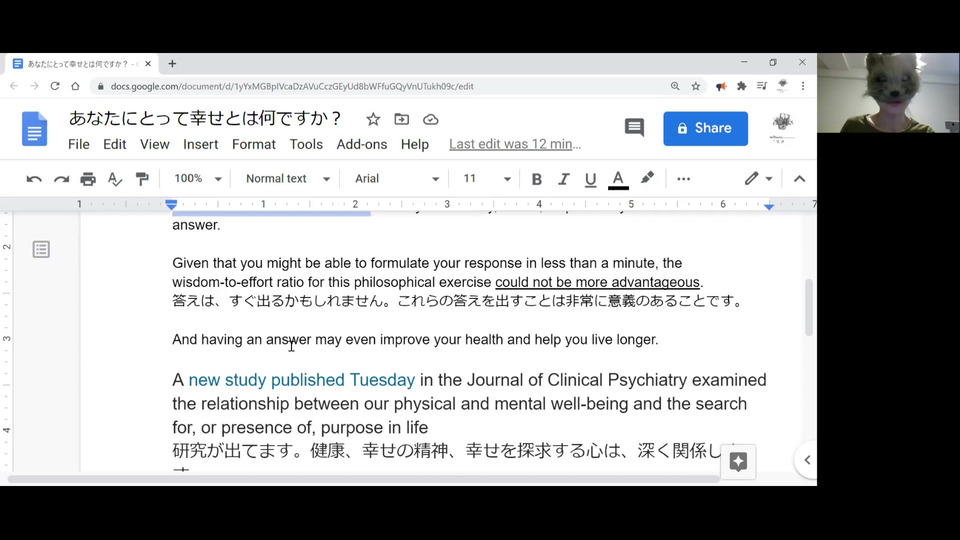This screenshot has width=960, height=540.
Task: Open the font size 11 dropdown
Action: (486, 179)
